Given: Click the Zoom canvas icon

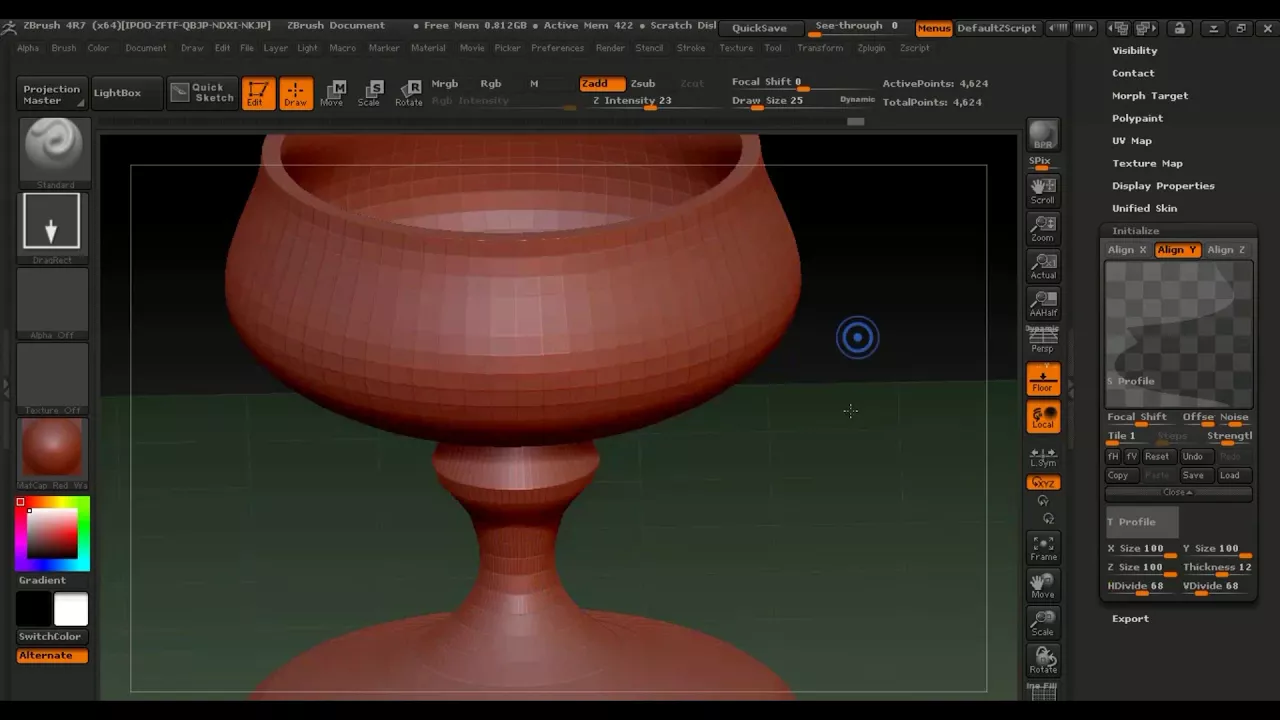Looking at the screenshot, I should tap(1043, 229).
